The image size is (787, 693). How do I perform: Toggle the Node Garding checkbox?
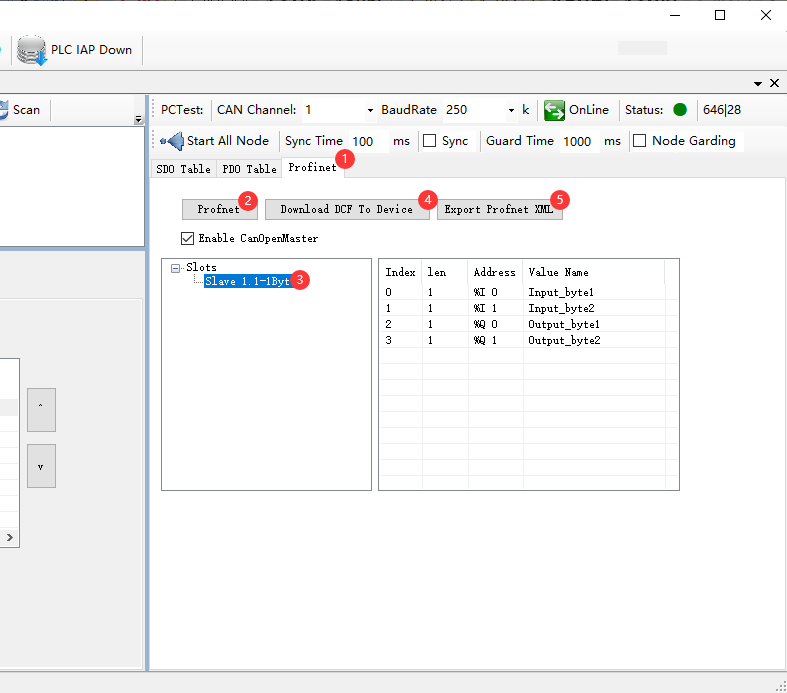click(x=640, y=141)
